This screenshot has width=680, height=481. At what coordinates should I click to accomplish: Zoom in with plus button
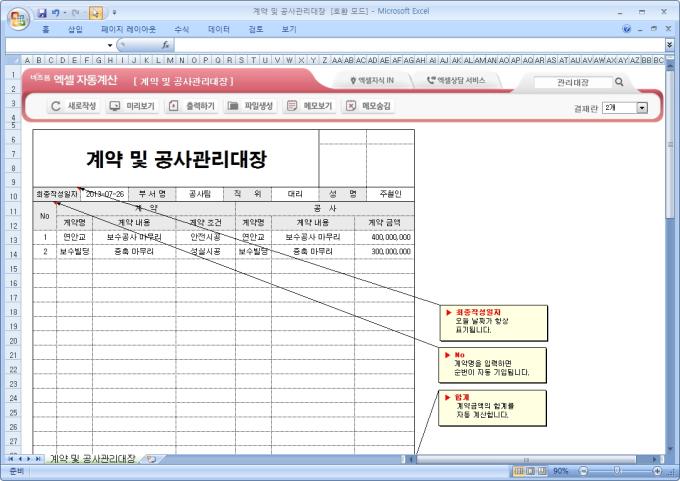[657, 471]
